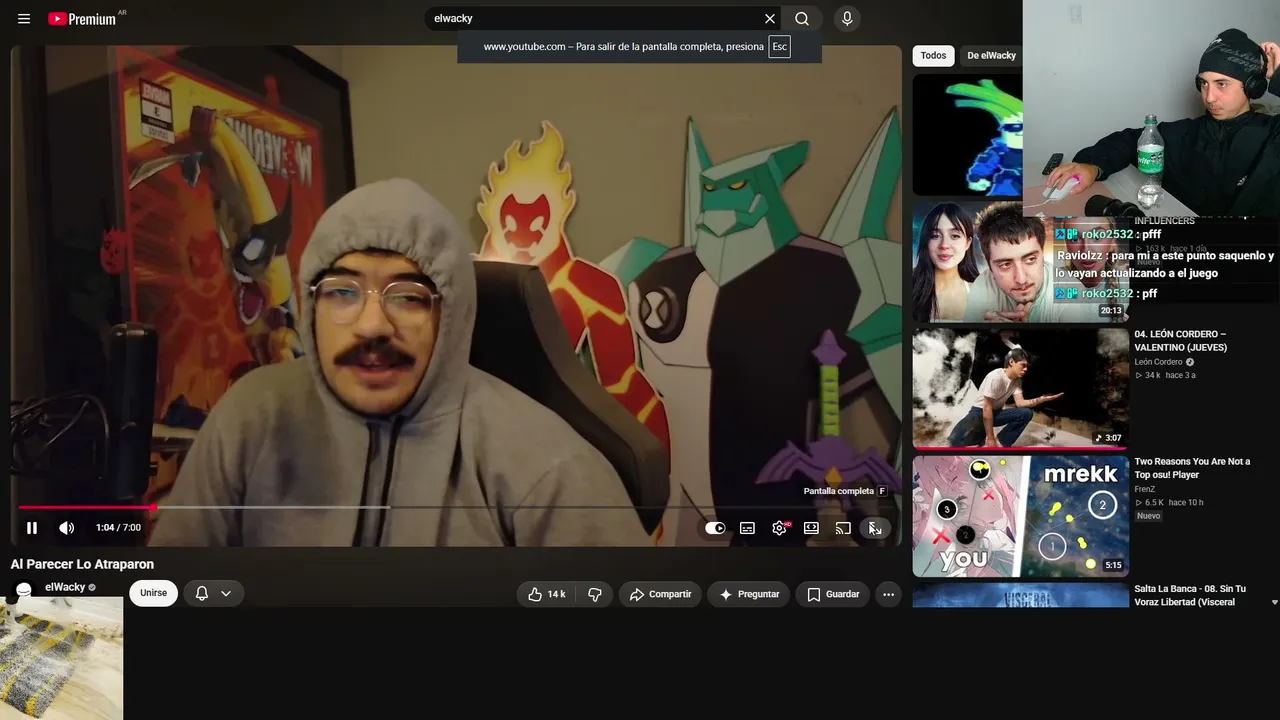This screenshot has width=1280, height=720.
Task: Expand the notification dropdown chevron
Action: click(226, 593)
